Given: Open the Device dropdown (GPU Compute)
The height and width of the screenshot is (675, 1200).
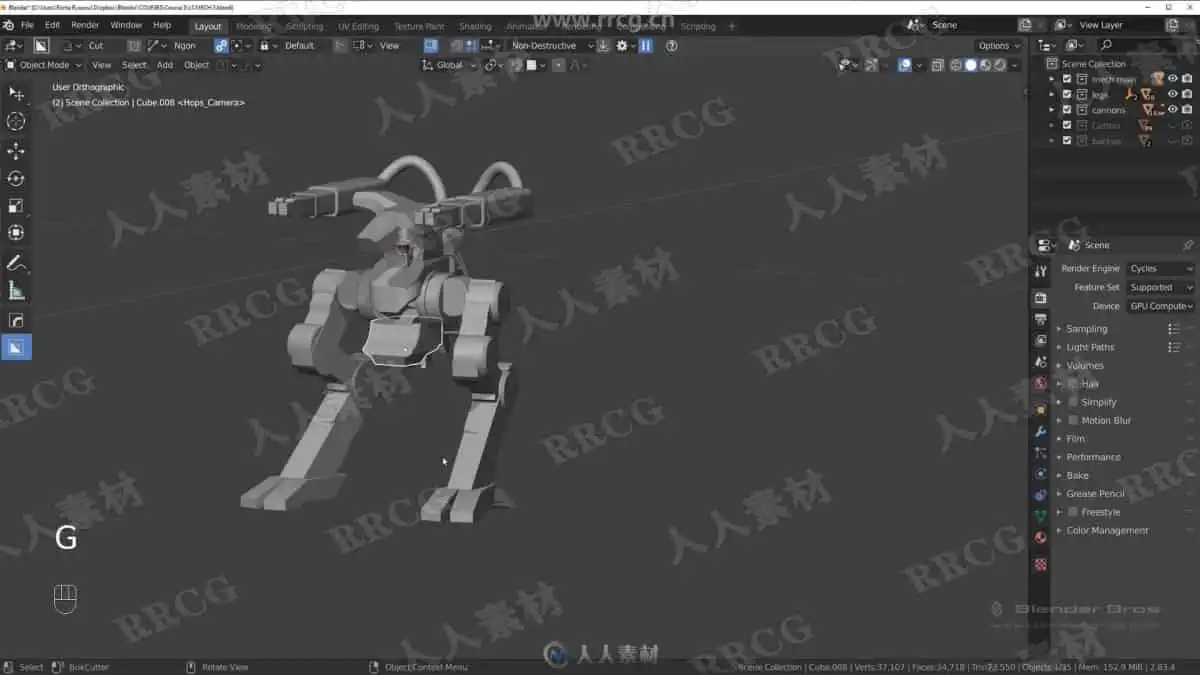Looking at the screenshot, I should tap(1160, 306).
